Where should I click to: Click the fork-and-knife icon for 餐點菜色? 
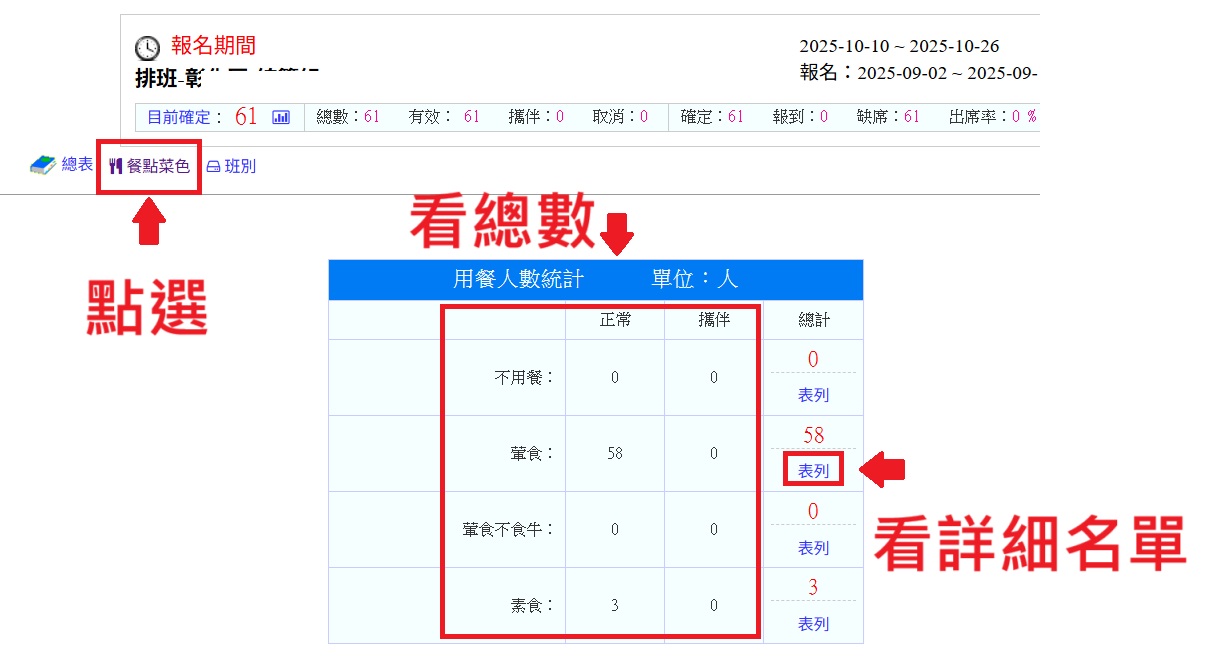tap(116, 166)
